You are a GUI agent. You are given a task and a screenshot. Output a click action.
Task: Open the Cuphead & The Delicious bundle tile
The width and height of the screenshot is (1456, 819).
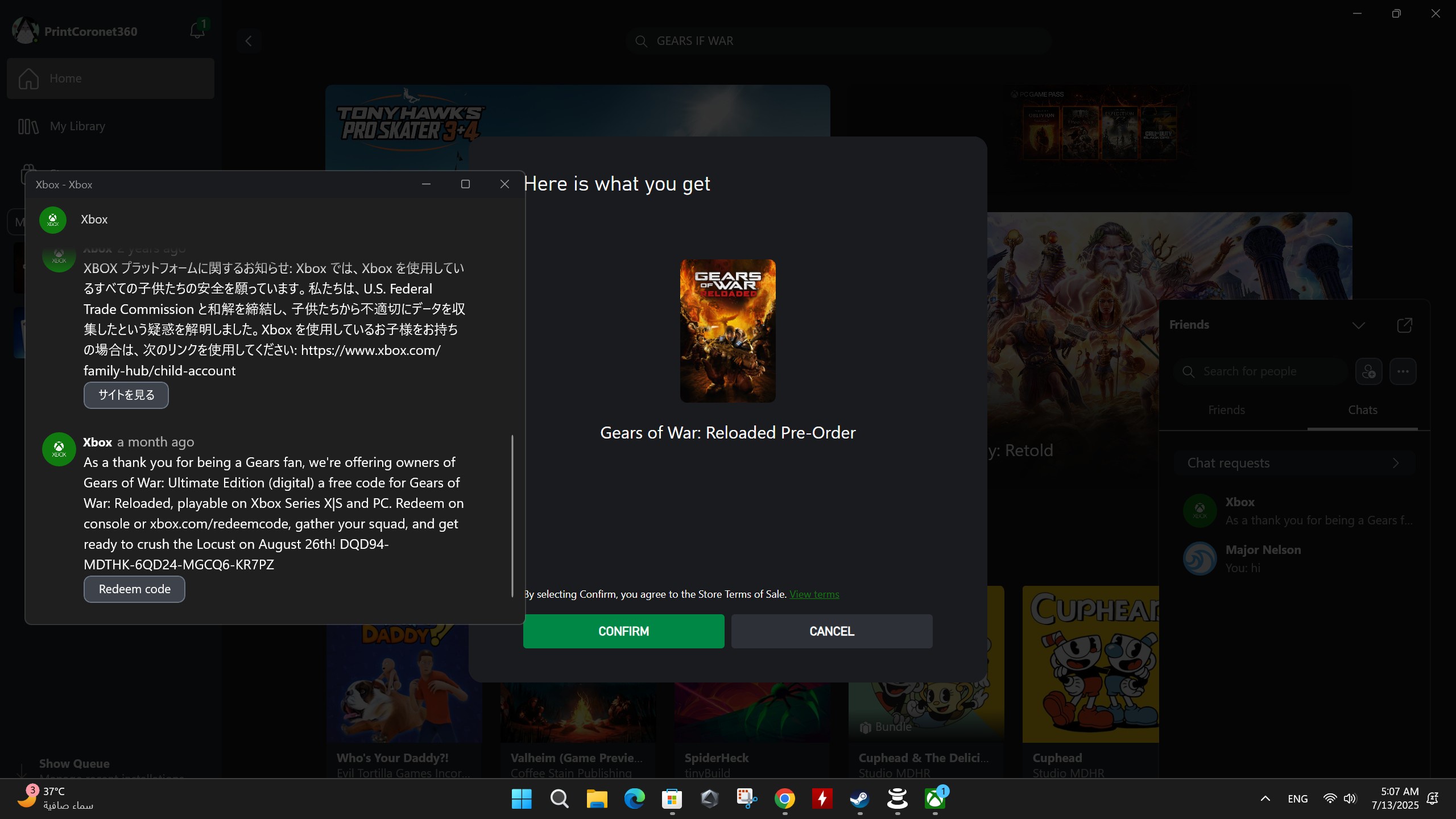pyautogui.click(x=926, y=730)
